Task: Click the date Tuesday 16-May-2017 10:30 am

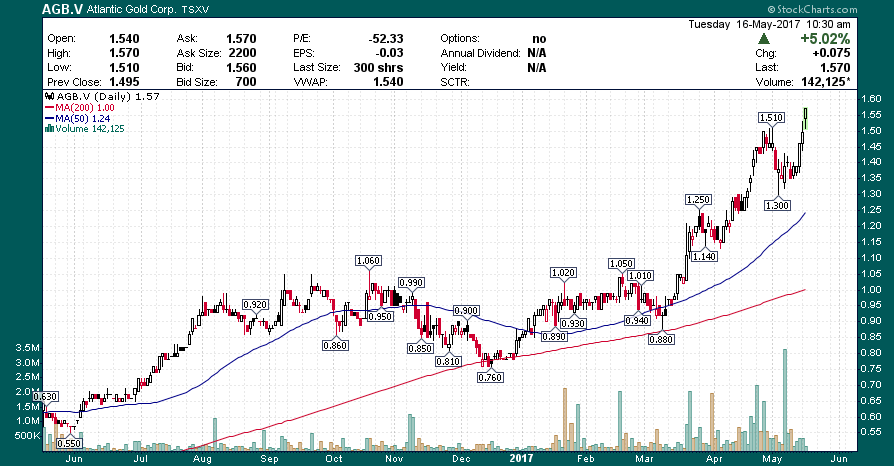Action: pyautogui.click(x=769, y=24)
